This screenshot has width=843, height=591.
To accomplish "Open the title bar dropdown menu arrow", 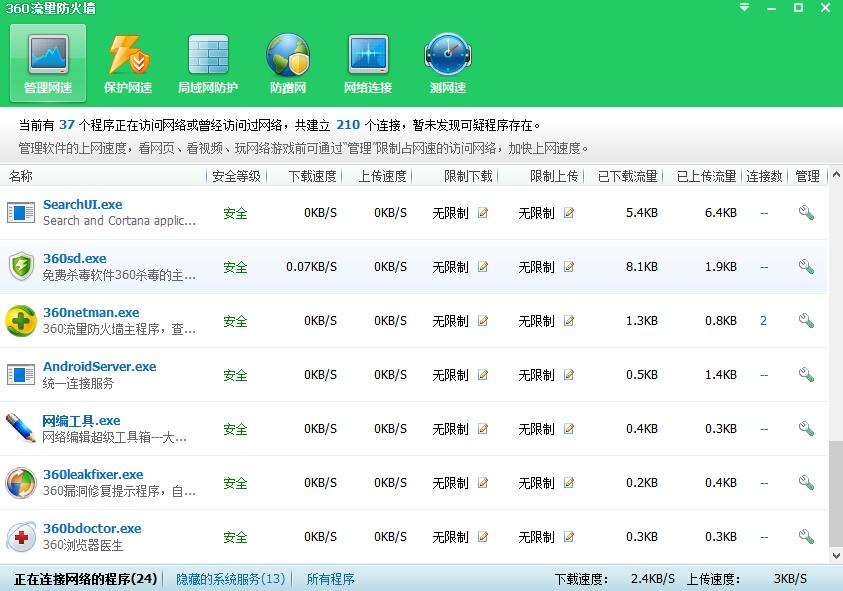I will pos(744,8).
